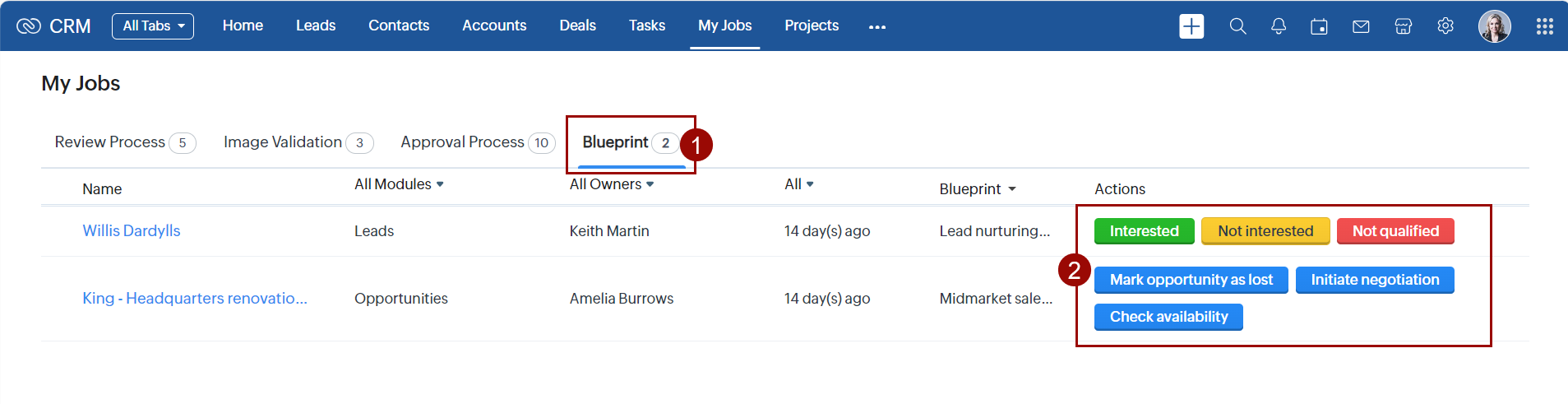Screen dimensions: 1568x404
Task: Open the calendar icon in header
Action: pos(1319,26)
